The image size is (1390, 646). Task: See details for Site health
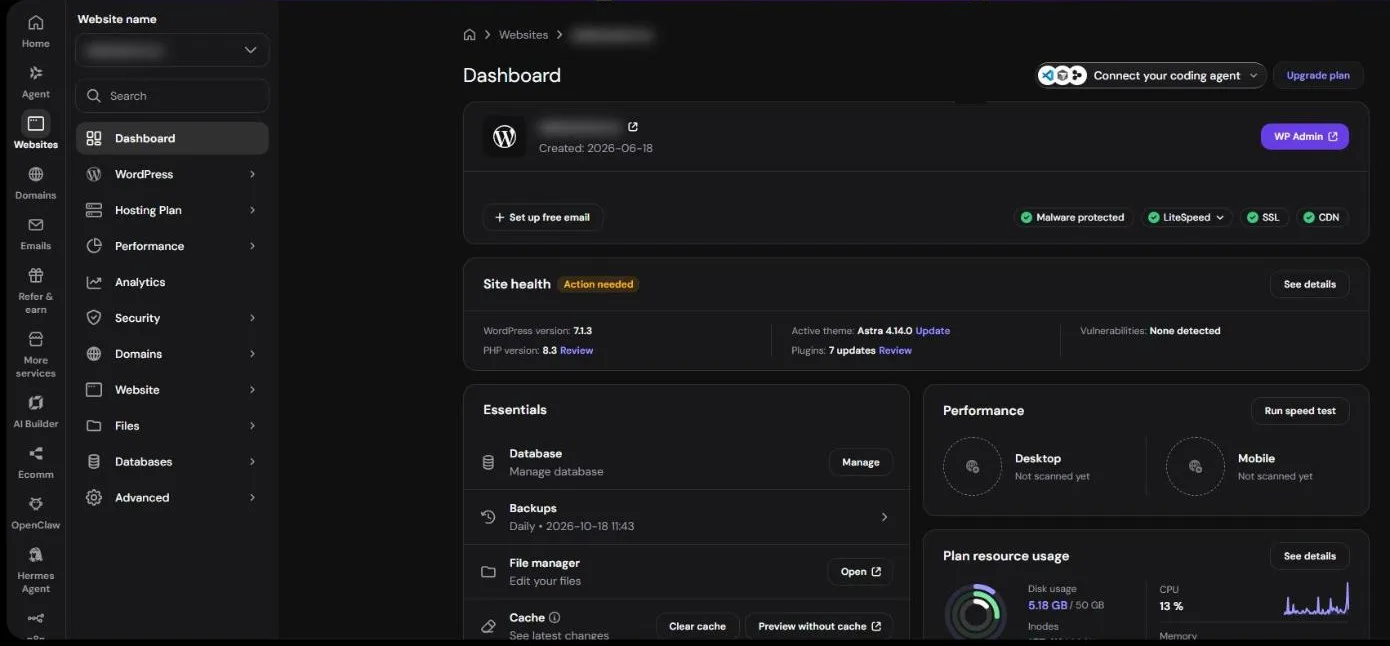click(1310, 284)
